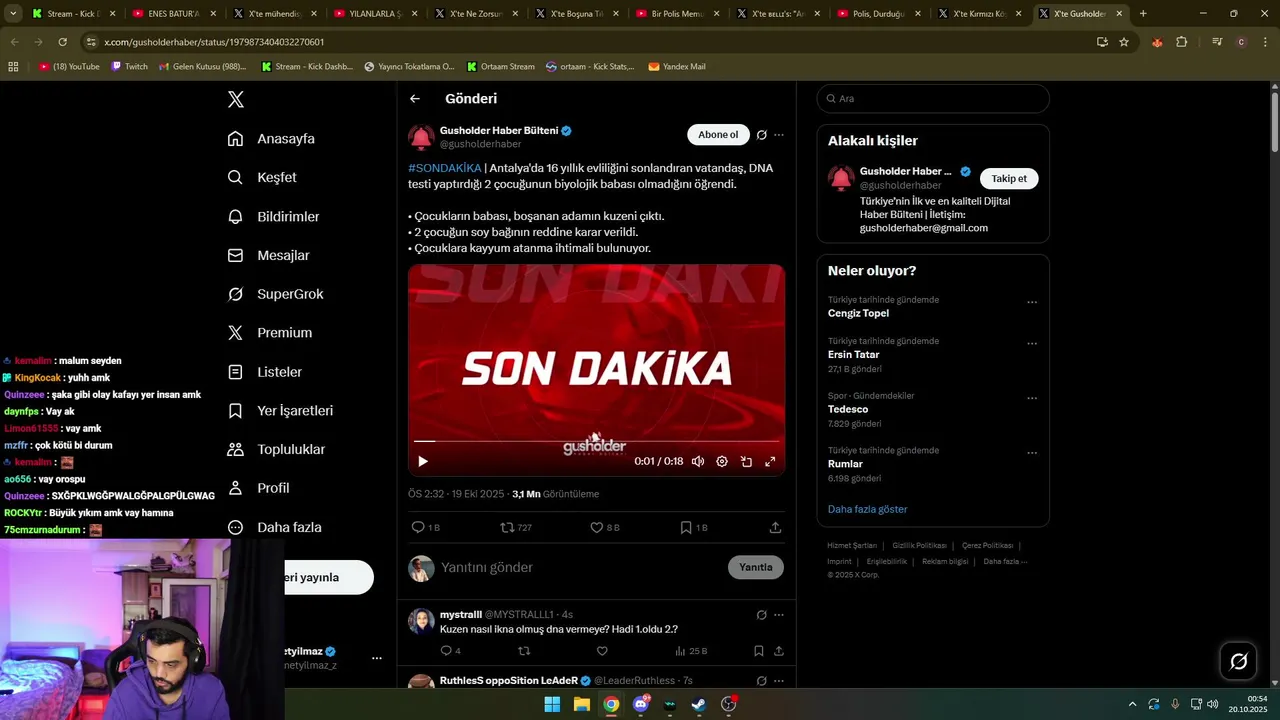Click reply icon with 1 B count
The height and width of the screenshot is (720, 1280).
tap(426, 527)
